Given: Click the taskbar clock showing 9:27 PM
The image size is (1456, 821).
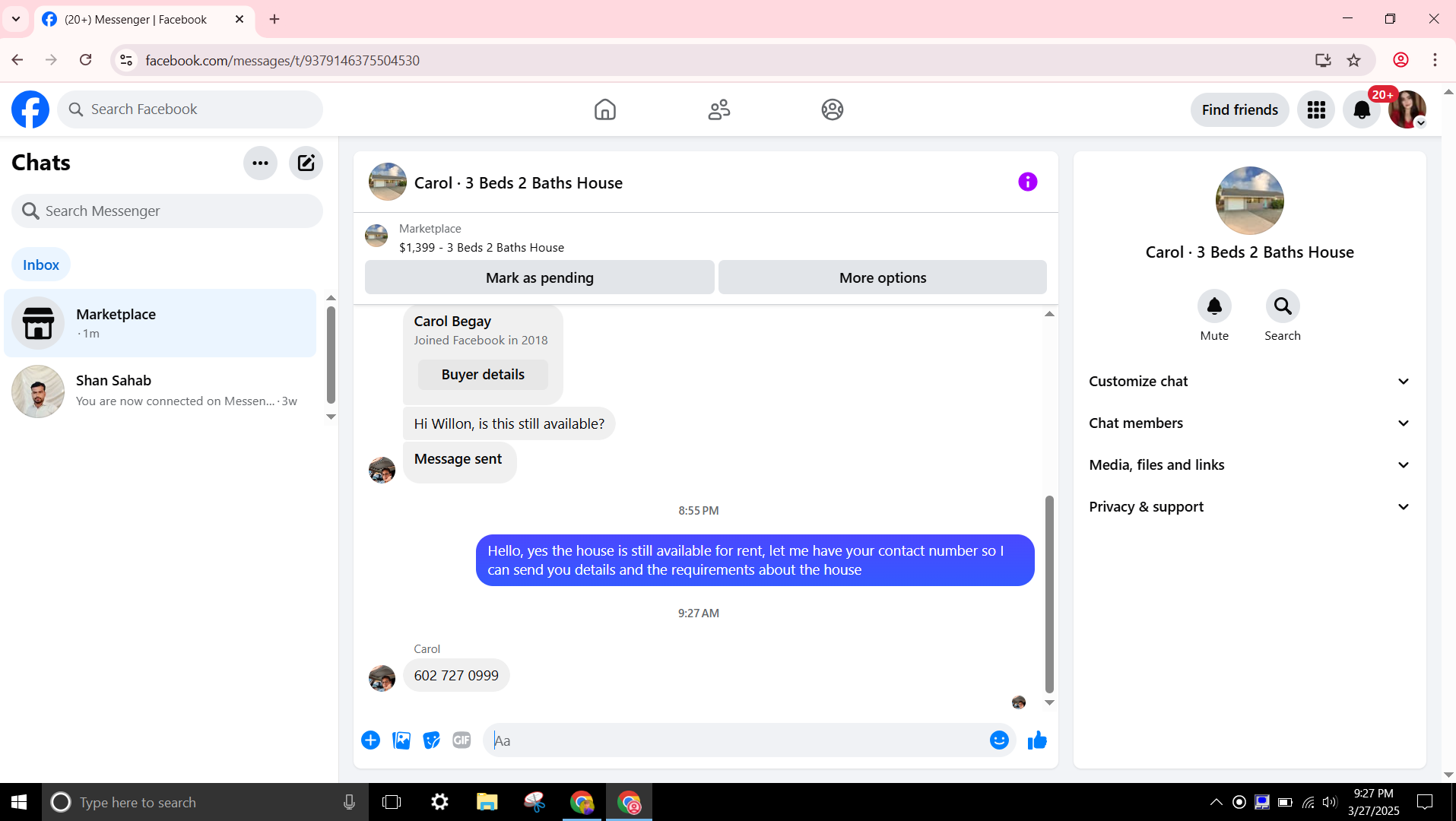Looking at the screenshot, I should point(1373,802).
